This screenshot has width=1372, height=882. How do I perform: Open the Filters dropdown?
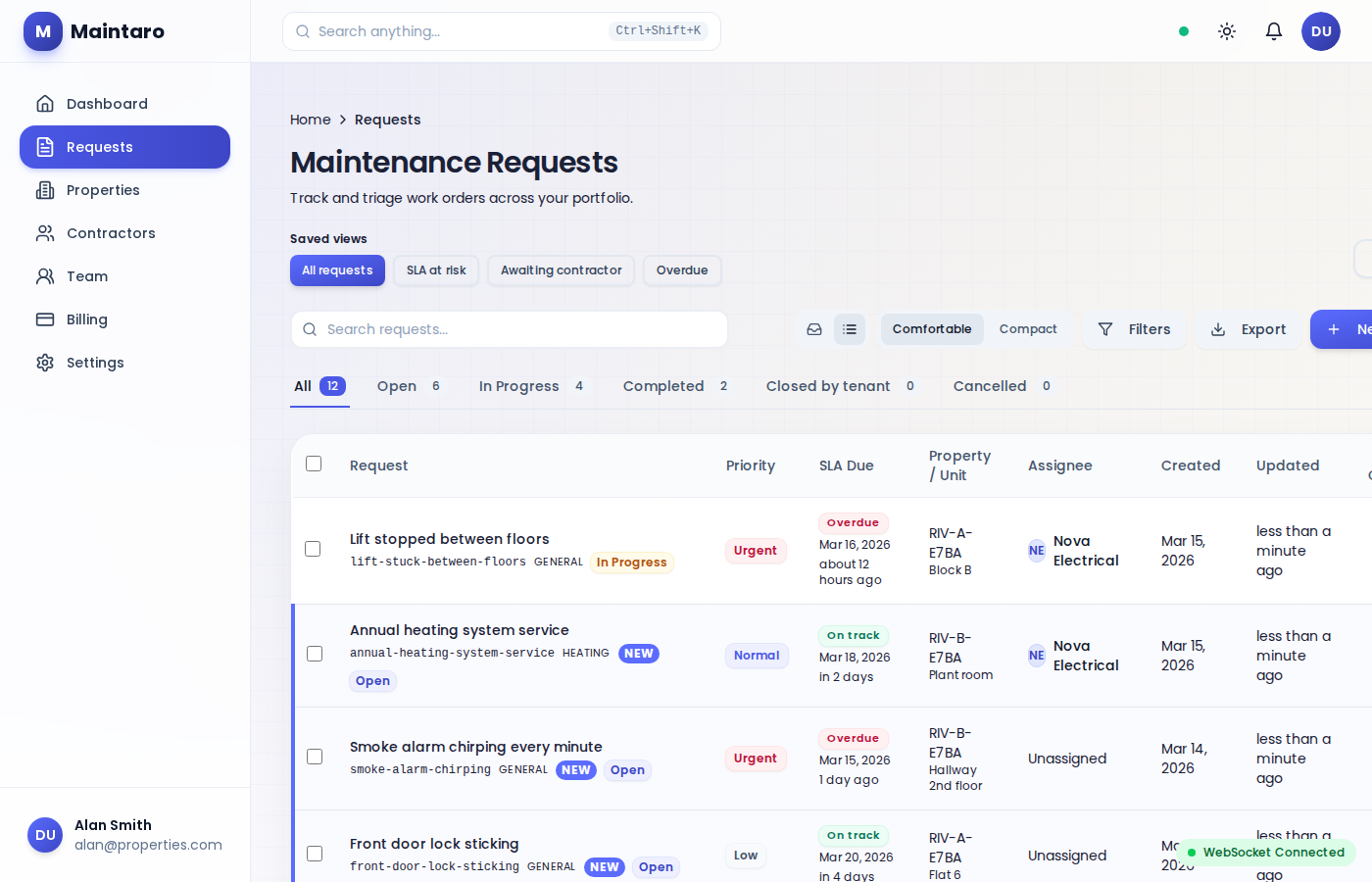[x=1135, y=329]
